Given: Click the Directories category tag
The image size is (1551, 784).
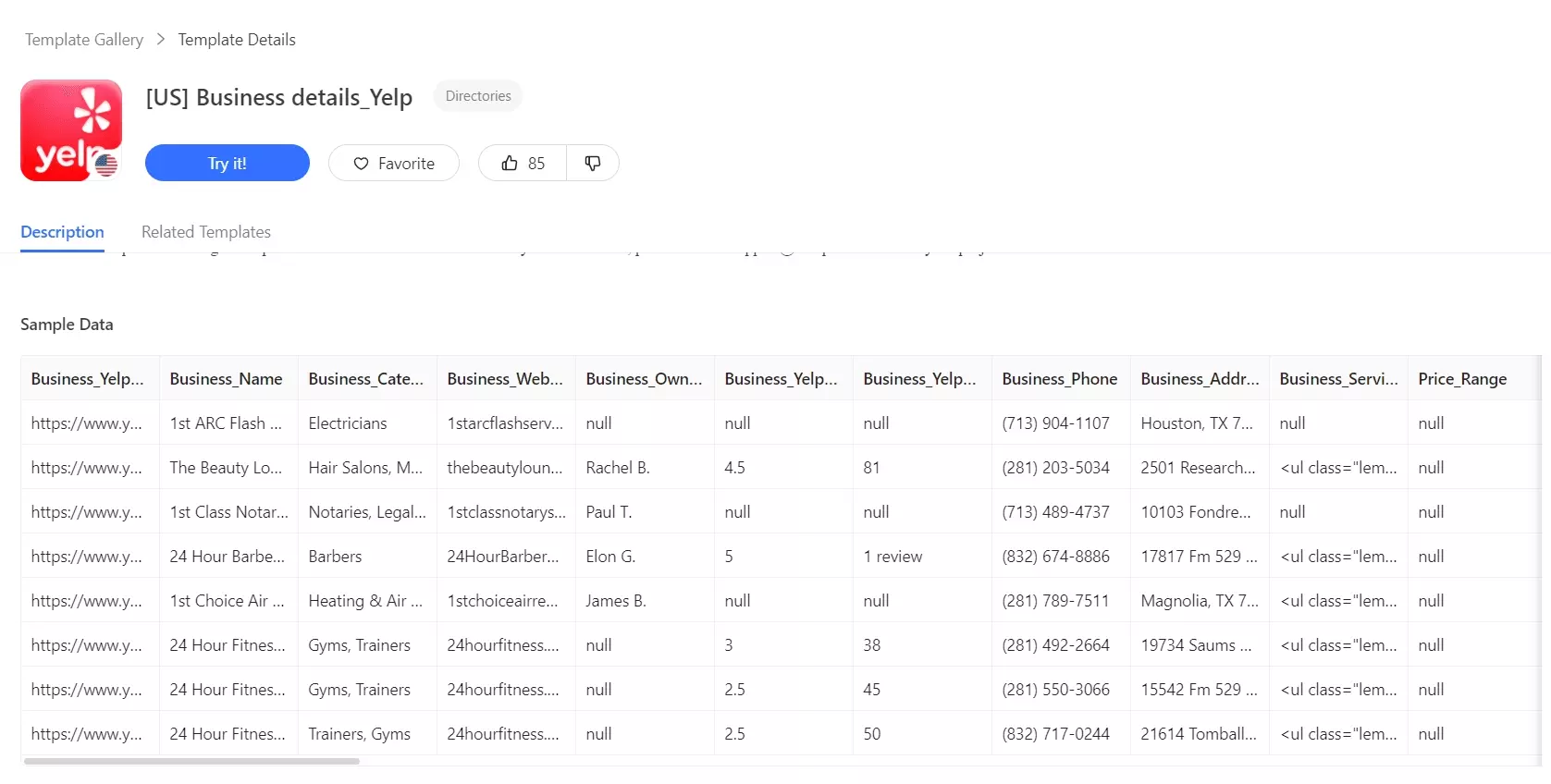Looking at the screenshot, I should [x=478, y=96].
